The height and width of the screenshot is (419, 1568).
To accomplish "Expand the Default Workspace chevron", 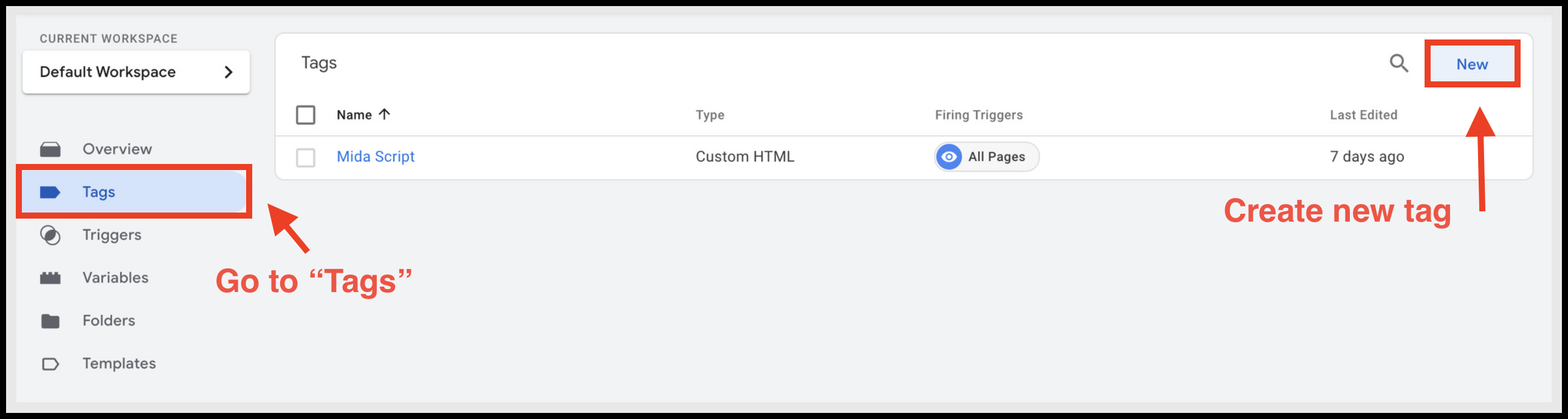I will coord(229,72).
